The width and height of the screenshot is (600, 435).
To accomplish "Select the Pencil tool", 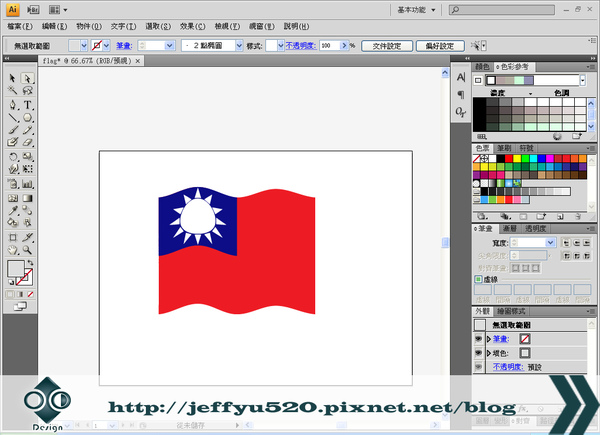I will point(27,130).
